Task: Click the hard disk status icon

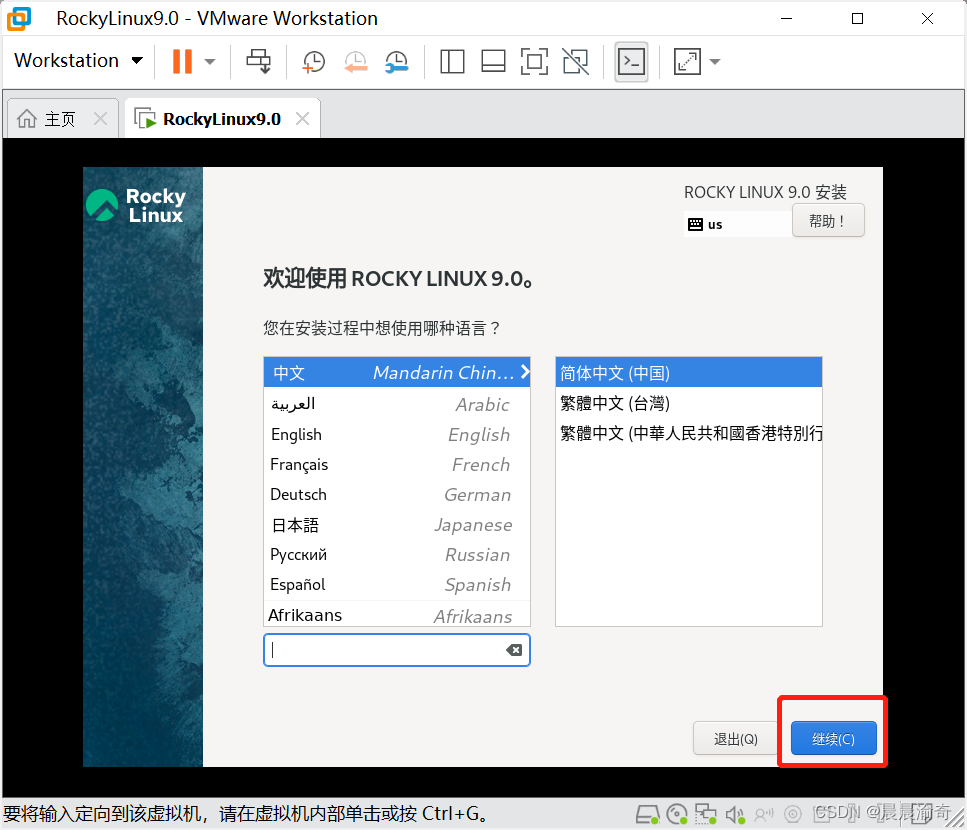Action: click(648, 815)
